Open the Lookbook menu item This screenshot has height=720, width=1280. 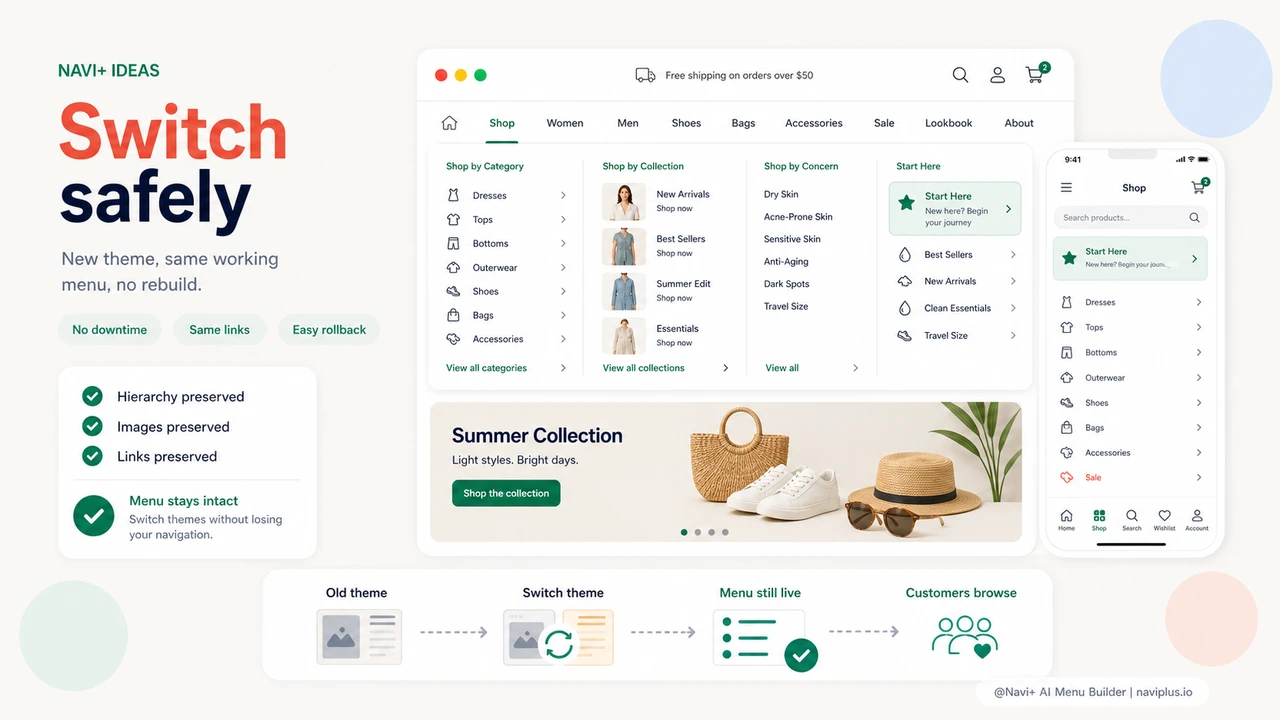point(948,123)
